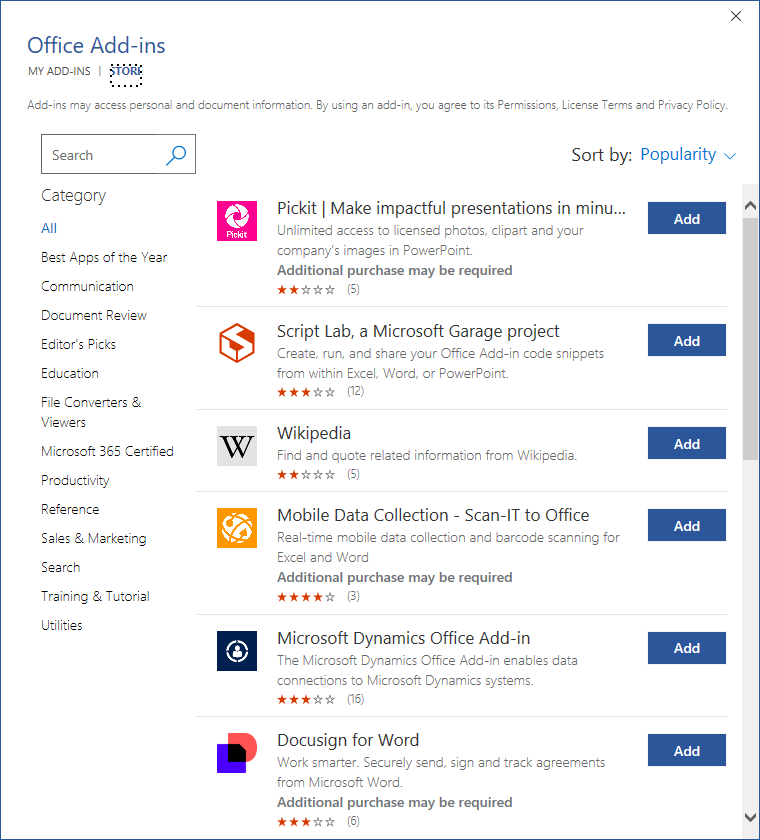Click the magnifying glass search icon

[x=176, y=155]
